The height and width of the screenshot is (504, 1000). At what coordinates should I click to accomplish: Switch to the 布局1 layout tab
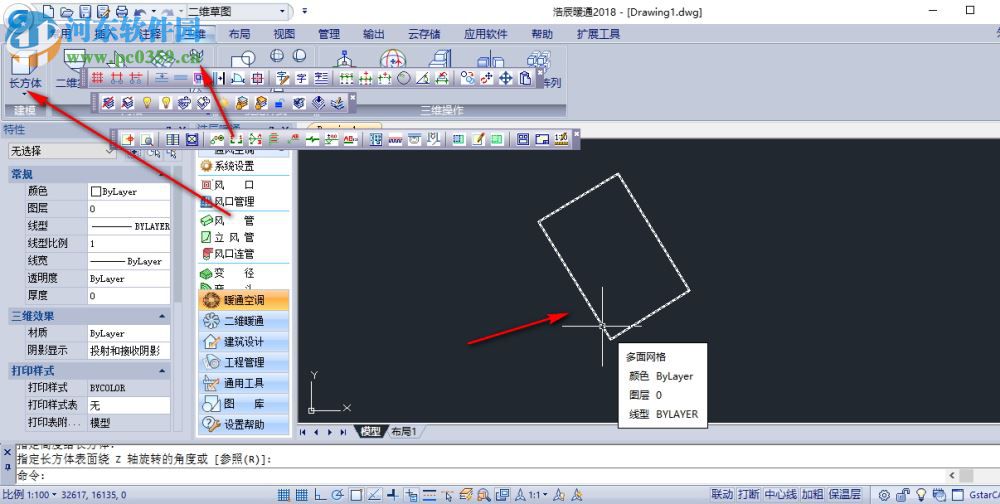(403, 431)
